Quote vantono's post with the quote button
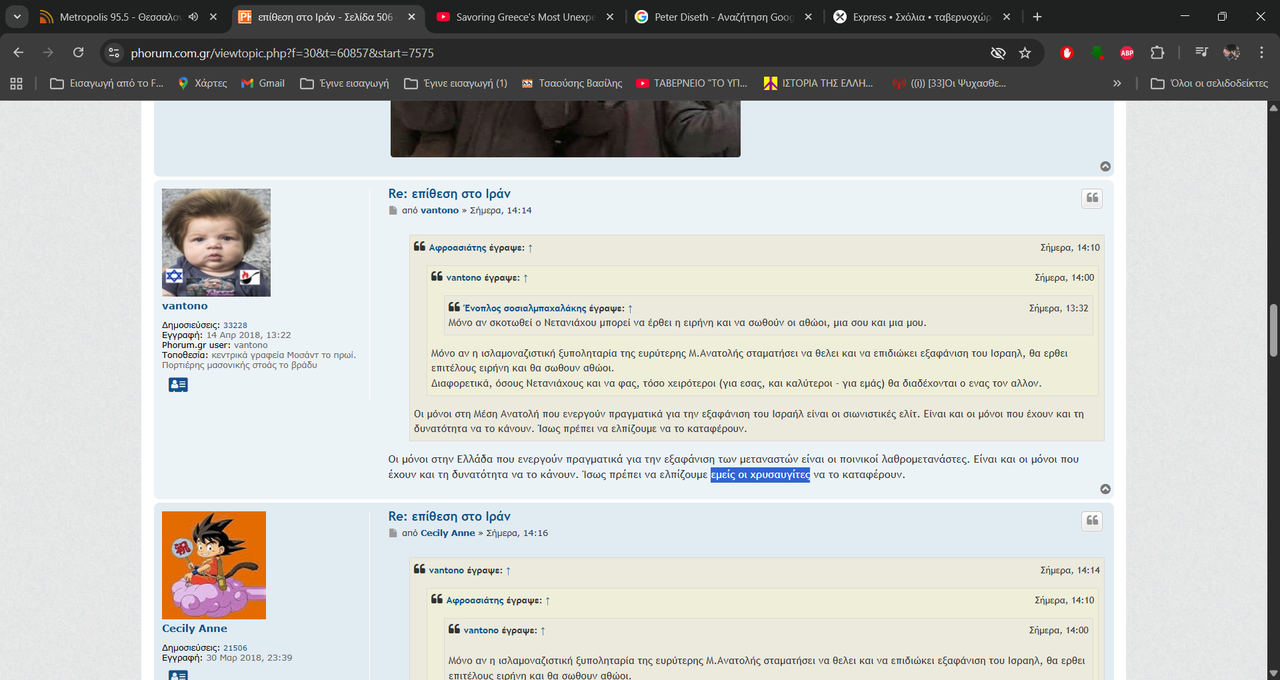The height and width of the screenshot is (680, 1280). click(1092, 198)
